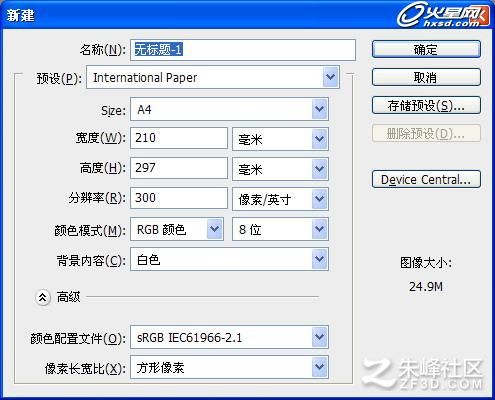
Task: Open the Size A4 dropdown
Action: [229, 109]
